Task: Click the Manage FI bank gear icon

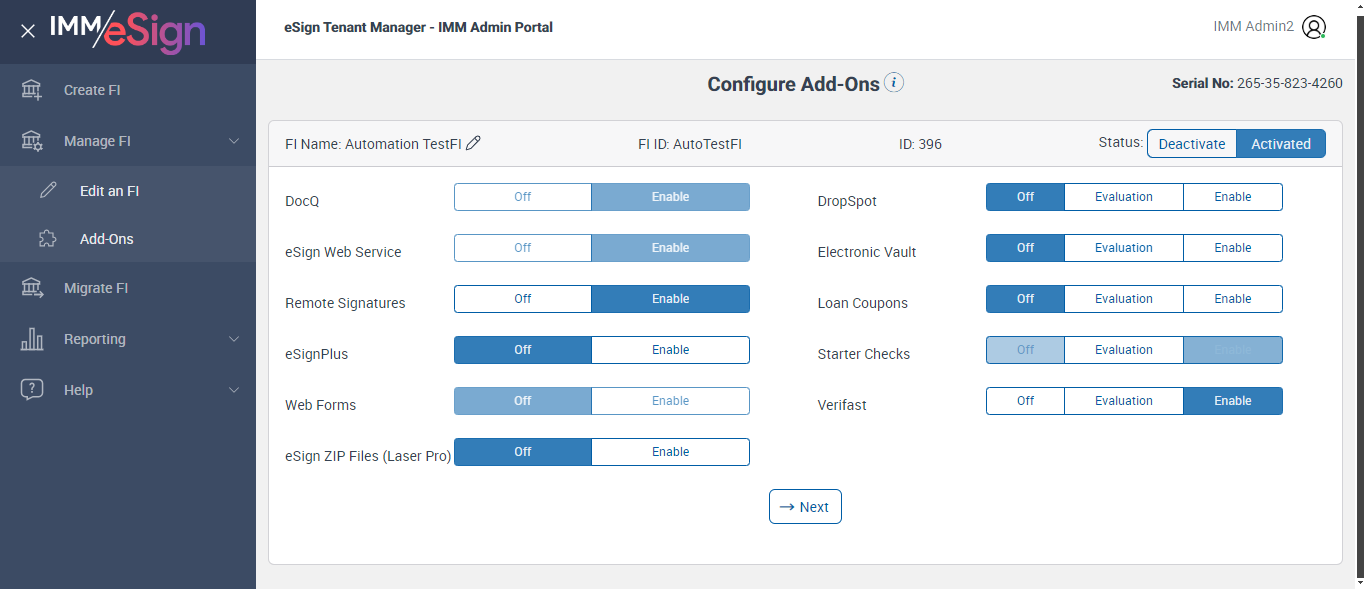Action: (x=32, y=141)
